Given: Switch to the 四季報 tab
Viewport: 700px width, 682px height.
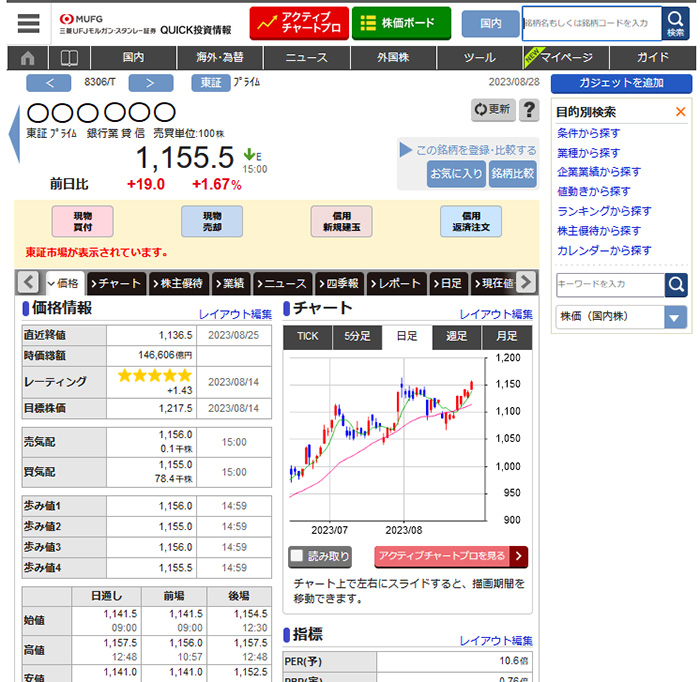Looking at the screenshot, I should [340, 283].
